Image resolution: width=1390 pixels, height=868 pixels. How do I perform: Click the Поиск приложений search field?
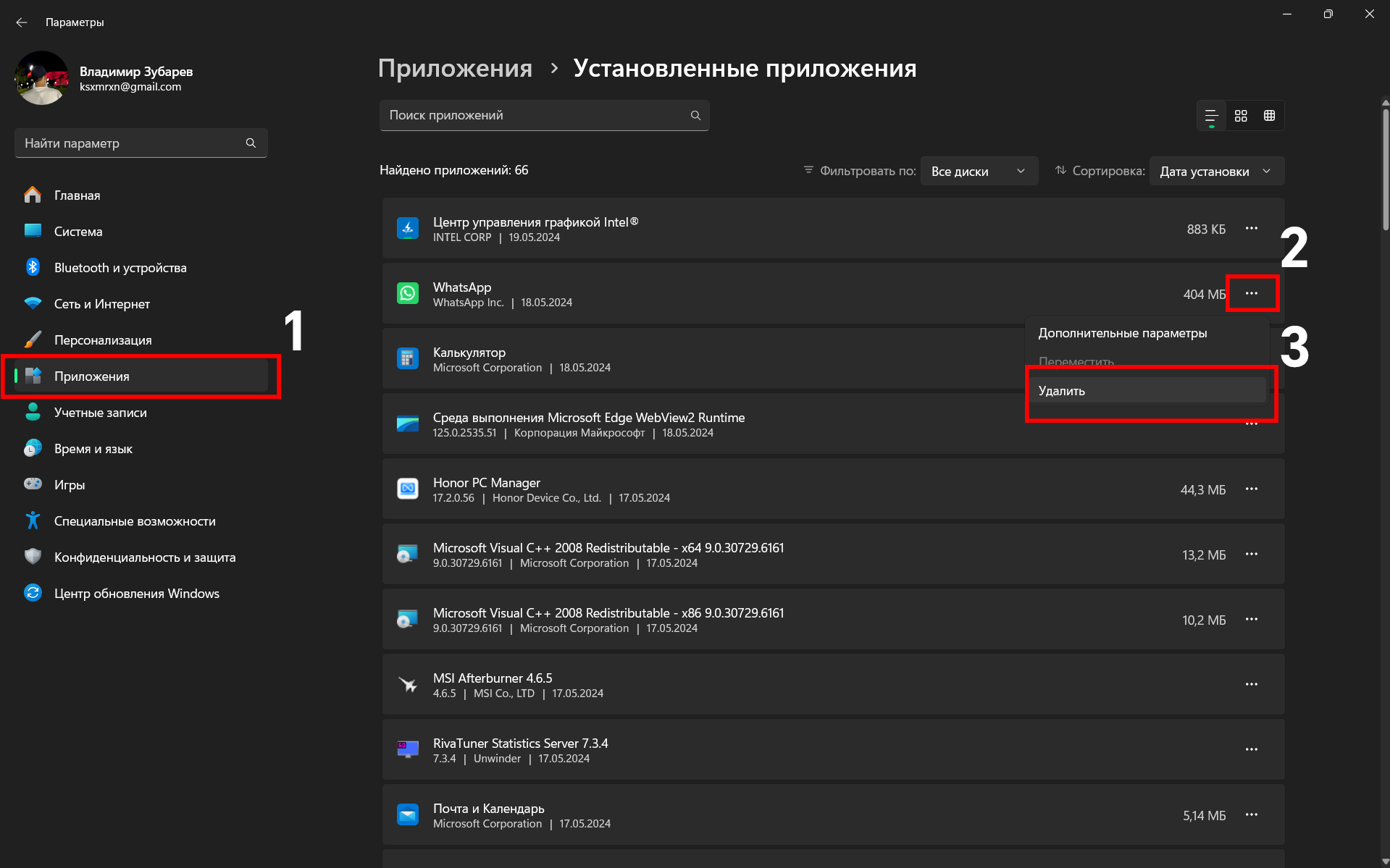[x=544, y=116]
